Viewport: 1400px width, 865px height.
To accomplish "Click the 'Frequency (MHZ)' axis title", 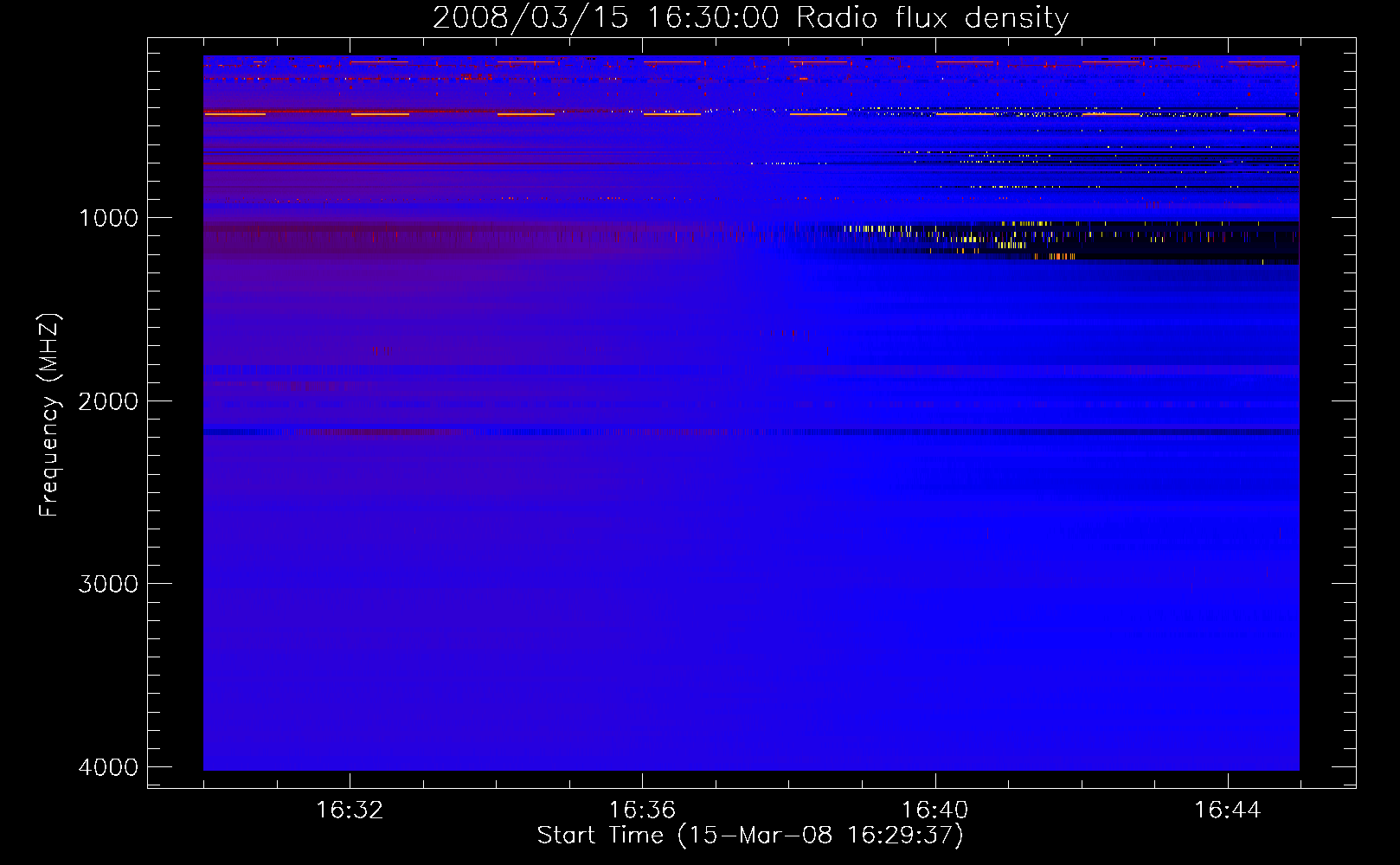I will tap(49, 414).
